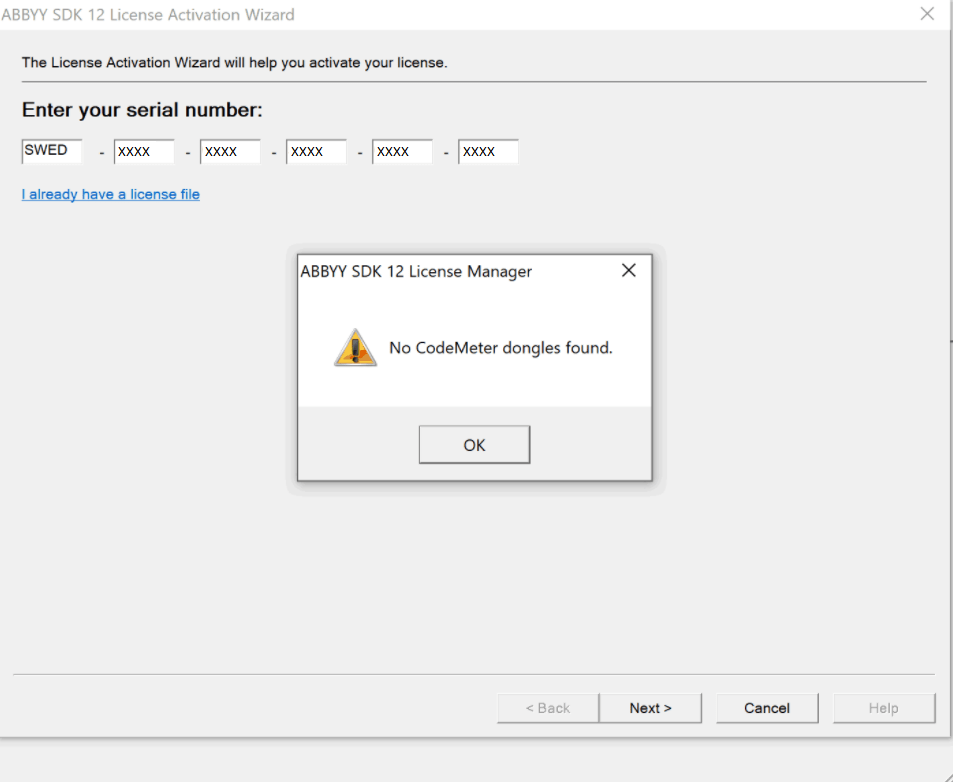Click the second XXXX serial segment
Viewport: 953px width, 782px height.
point(229,151)
